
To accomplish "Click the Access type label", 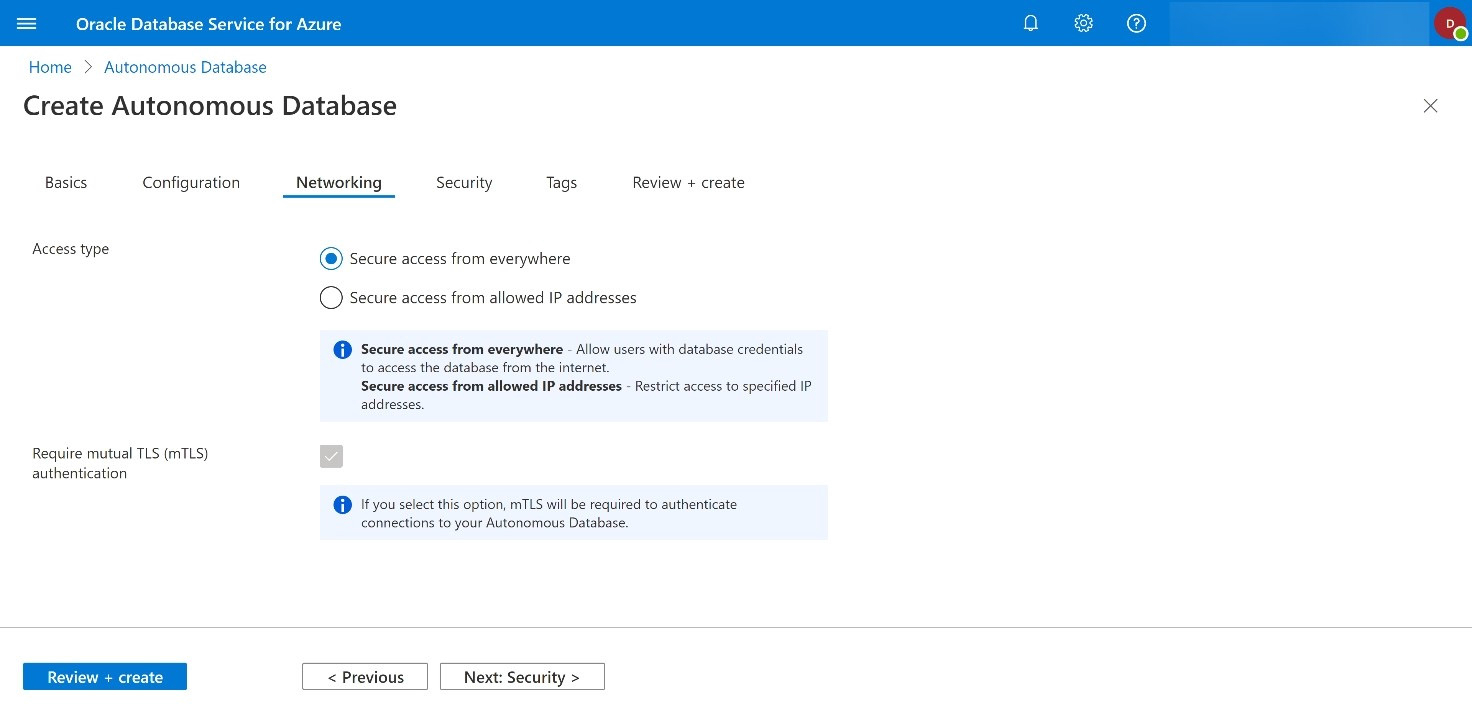I will pyautogui.click(x=71, y=249).
